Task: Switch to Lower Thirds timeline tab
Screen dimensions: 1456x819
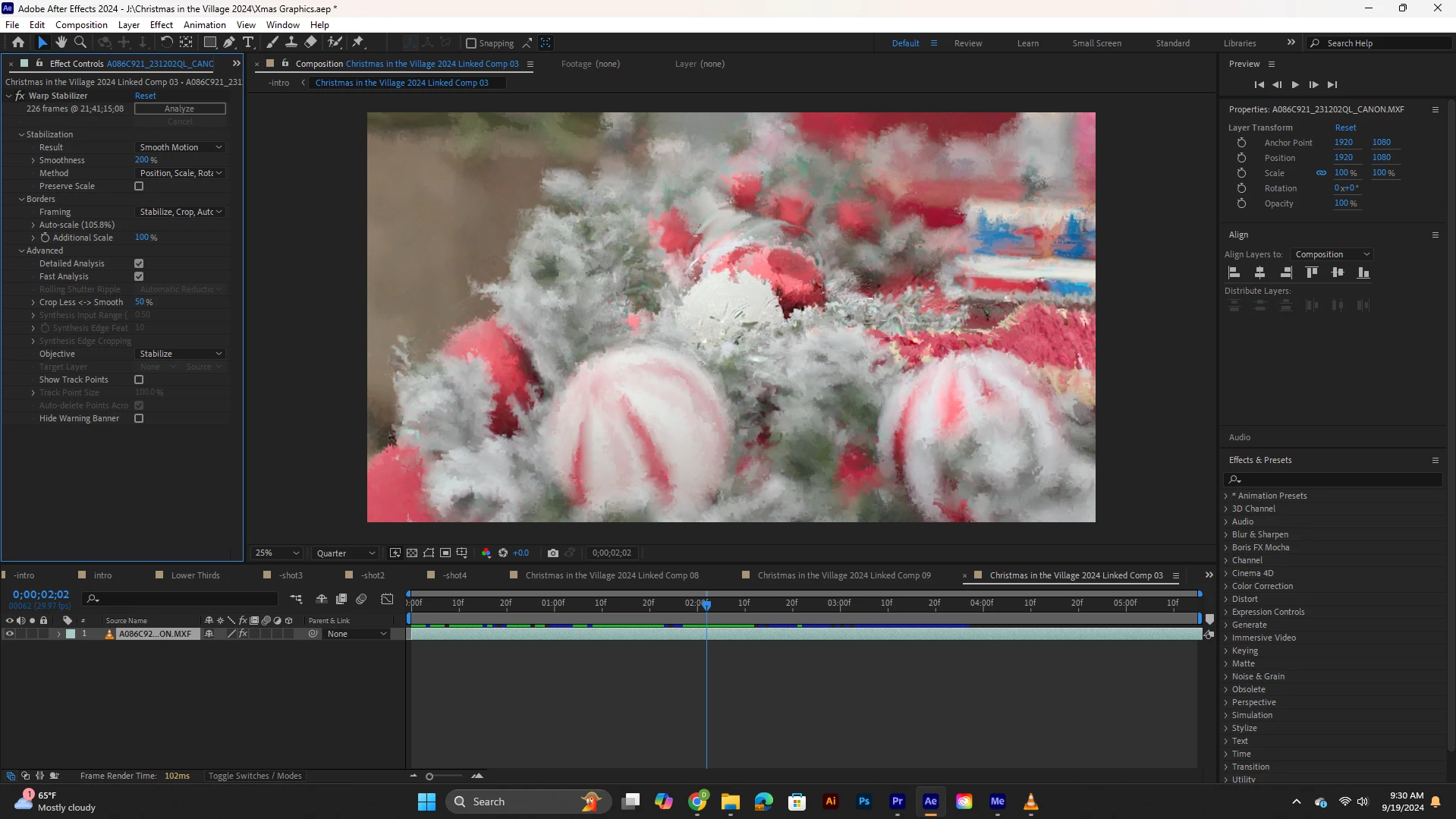Action: (196, 575)
